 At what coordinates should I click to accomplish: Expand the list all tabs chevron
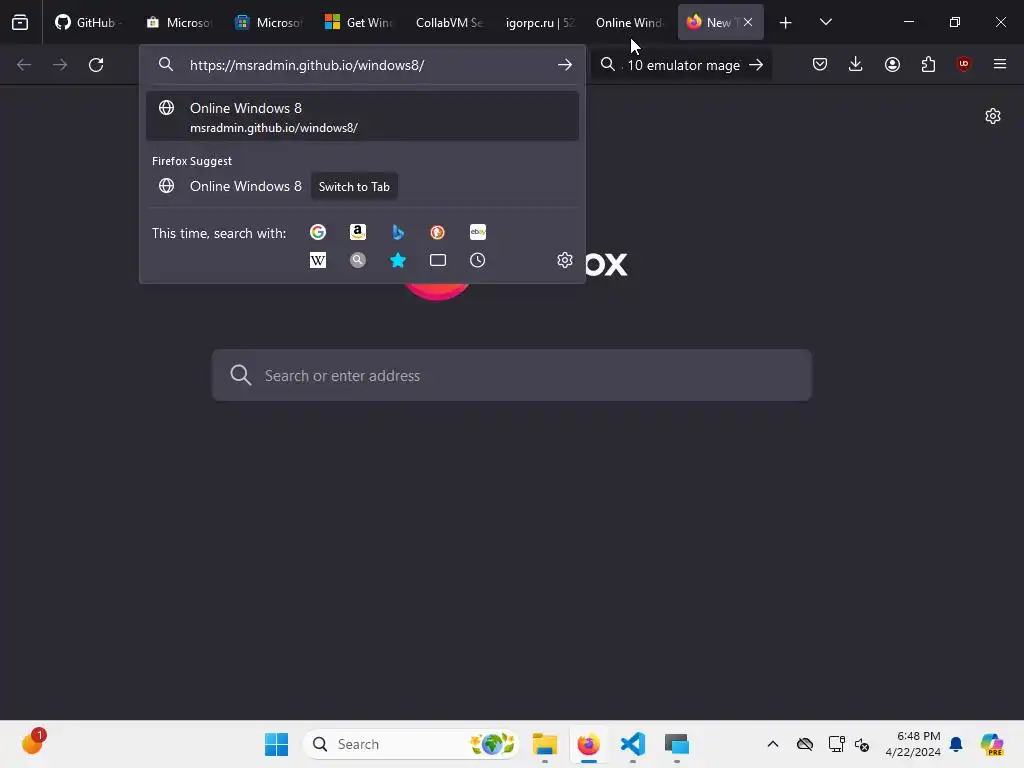click(x=825, y=22)
